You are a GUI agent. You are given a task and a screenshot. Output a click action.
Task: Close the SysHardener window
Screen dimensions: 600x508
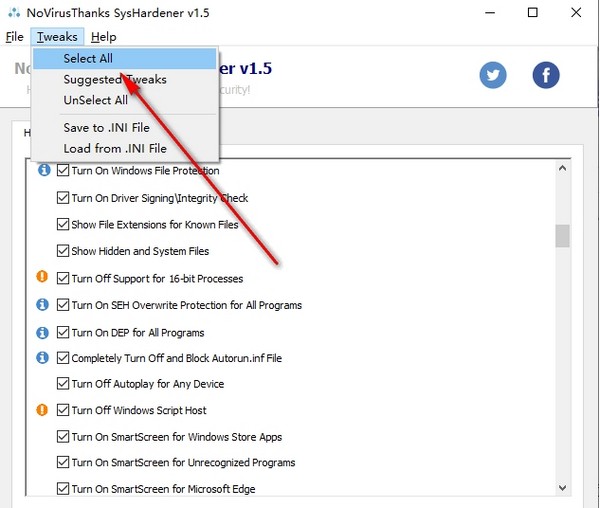[x=576, y=13]
